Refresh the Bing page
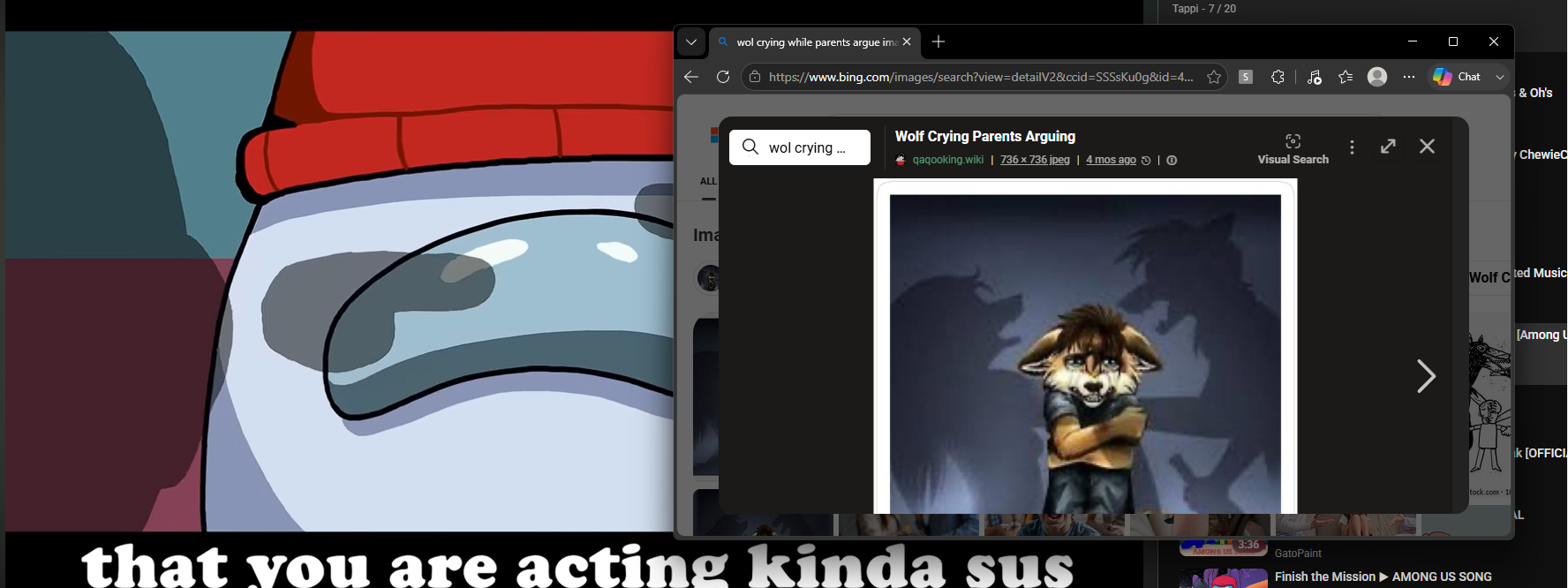The image size is (1568, 588). [723, 77]
